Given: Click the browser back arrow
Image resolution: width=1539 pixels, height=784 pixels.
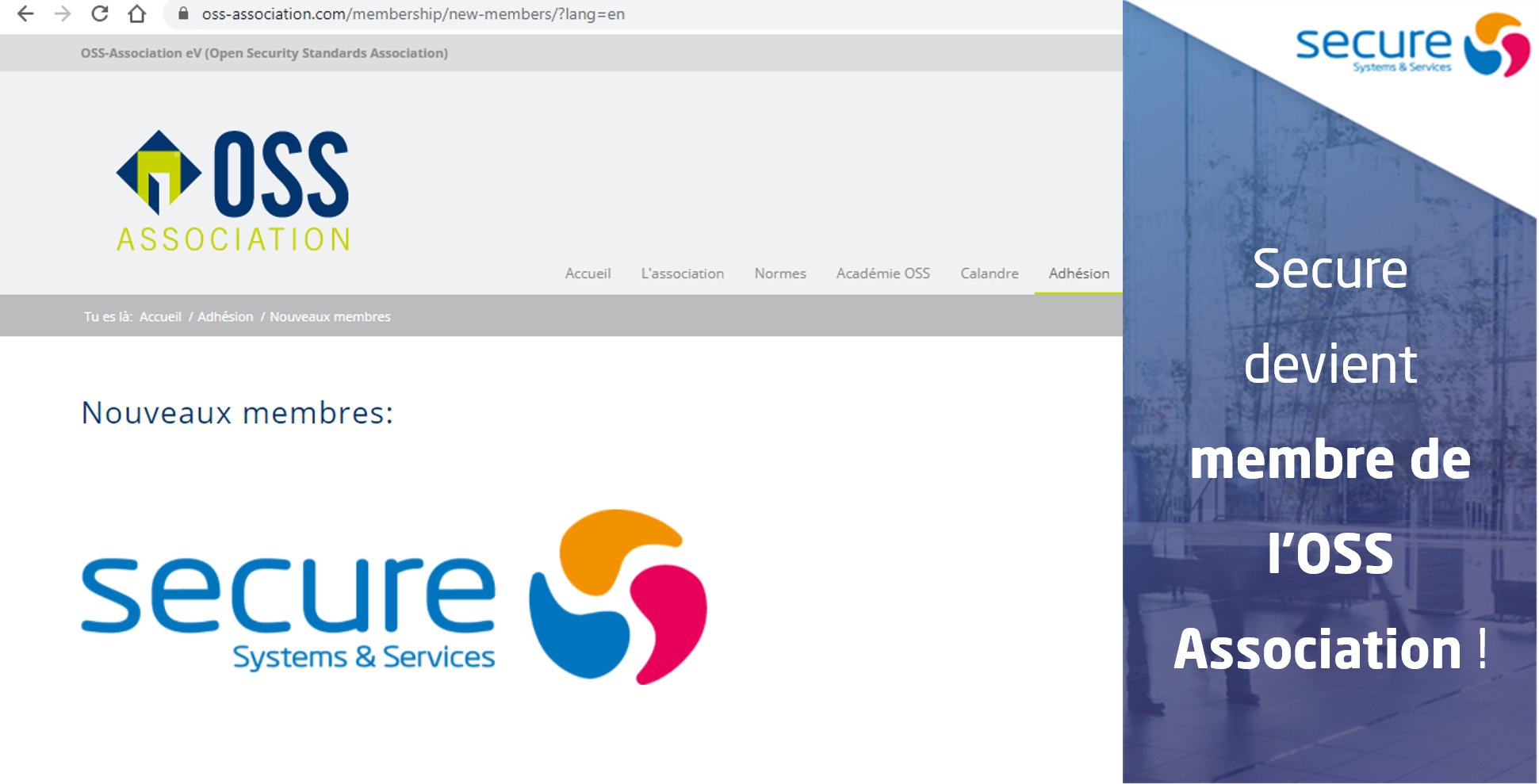Looking at the screenshot, I should (x=25, y=13).
